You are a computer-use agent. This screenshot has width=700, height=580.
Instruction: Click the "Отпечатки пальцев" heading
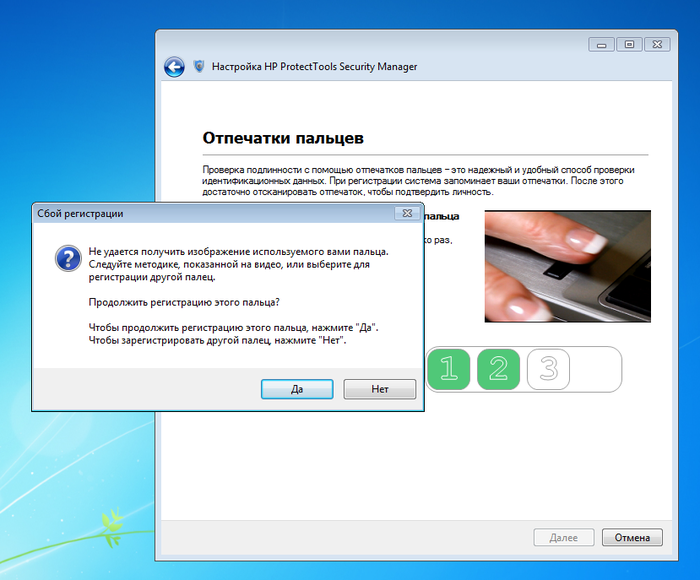[x=283, y=138]
